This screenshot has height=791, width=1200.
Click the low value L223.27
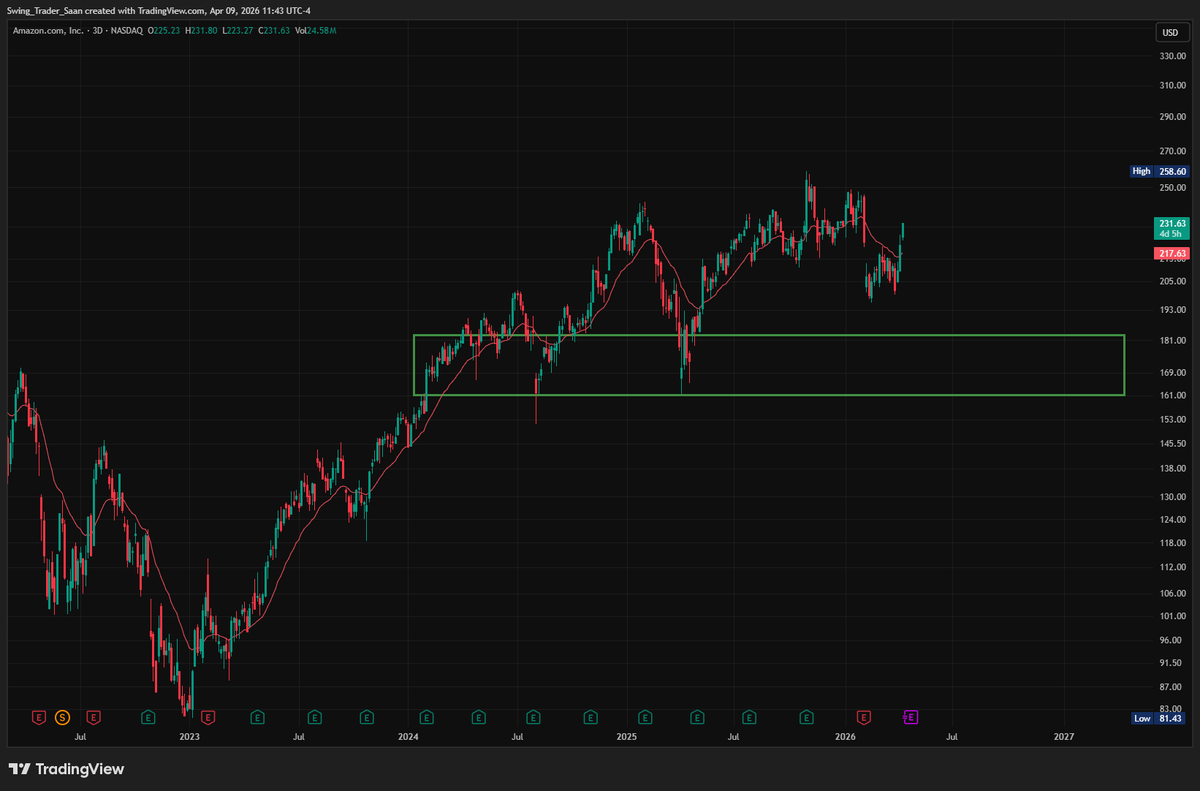240,31
